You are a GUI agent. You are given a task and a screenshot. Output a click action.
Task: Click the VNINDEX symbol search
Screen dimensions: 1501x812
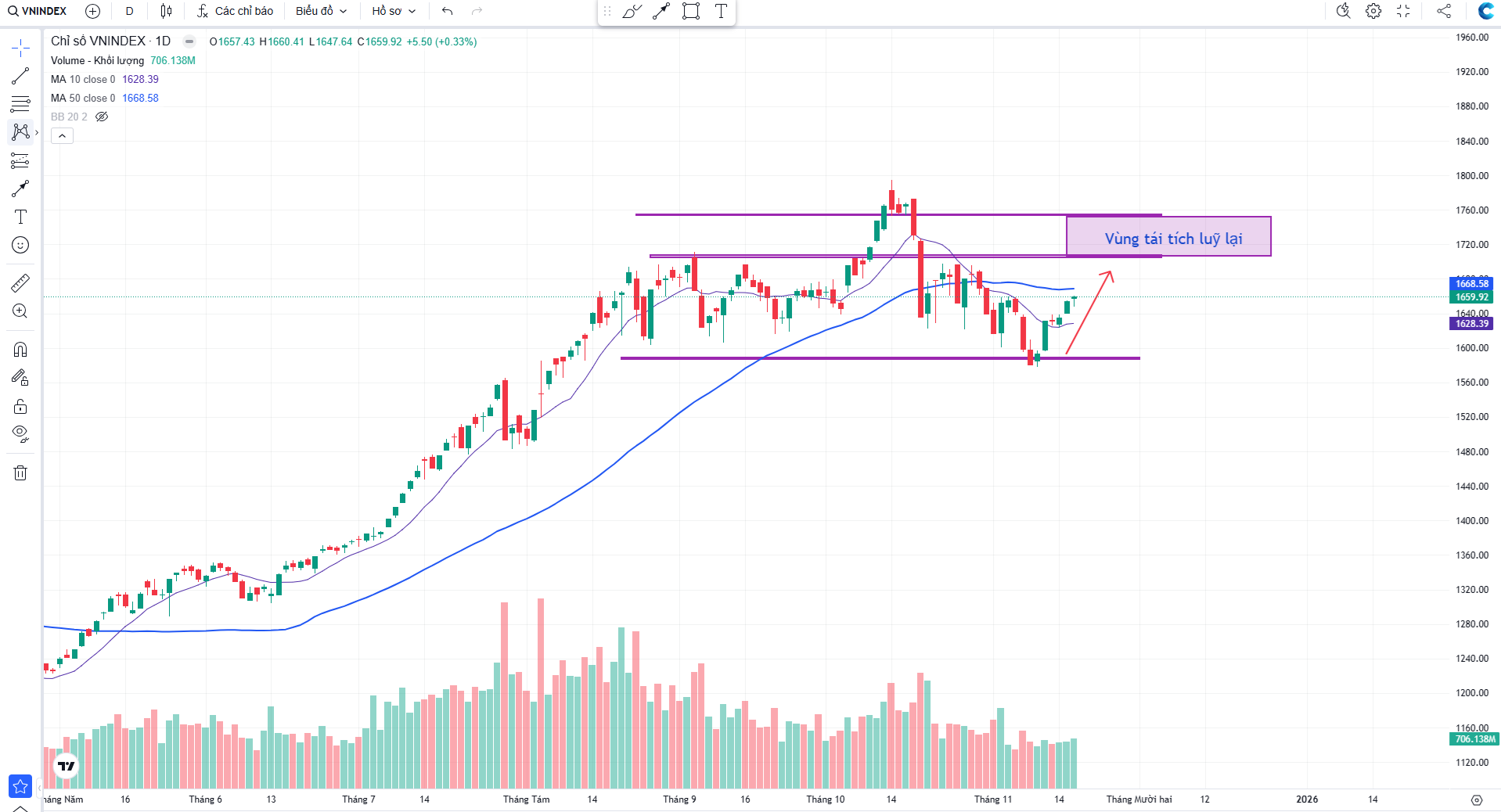coord(38,11)
